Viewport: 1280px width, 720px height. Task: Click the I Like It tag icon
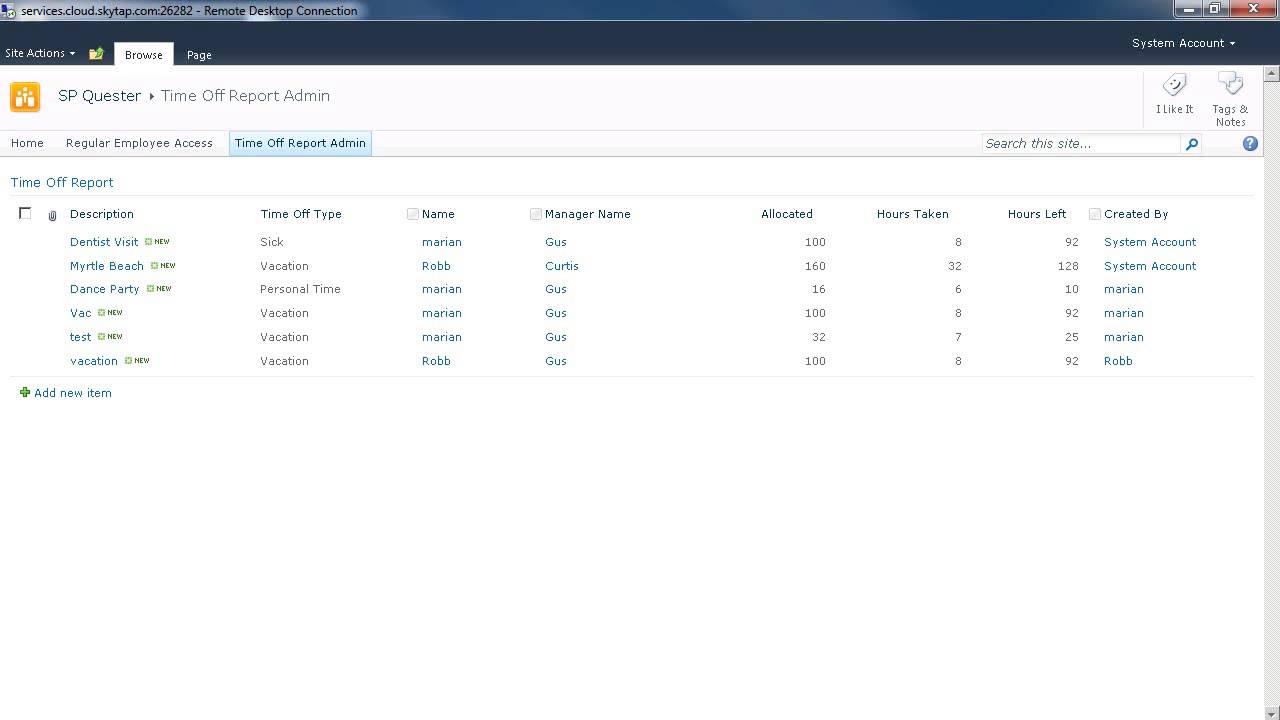(x=1175, y=85)
